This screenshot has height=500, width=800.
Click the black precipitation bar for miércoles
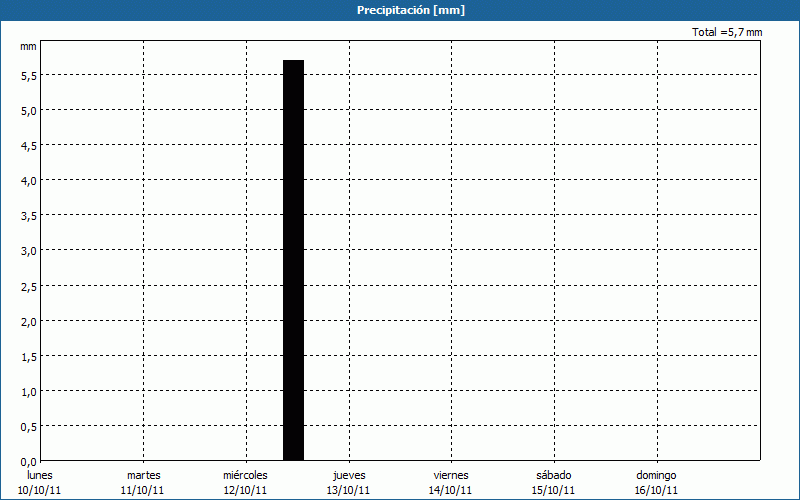coord(293,260)
